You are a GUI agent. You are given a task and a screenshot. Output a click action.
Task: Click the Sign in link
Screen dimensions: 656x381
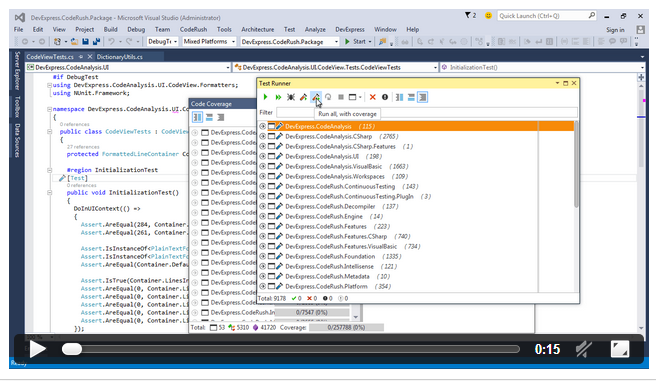pos(615,30)
